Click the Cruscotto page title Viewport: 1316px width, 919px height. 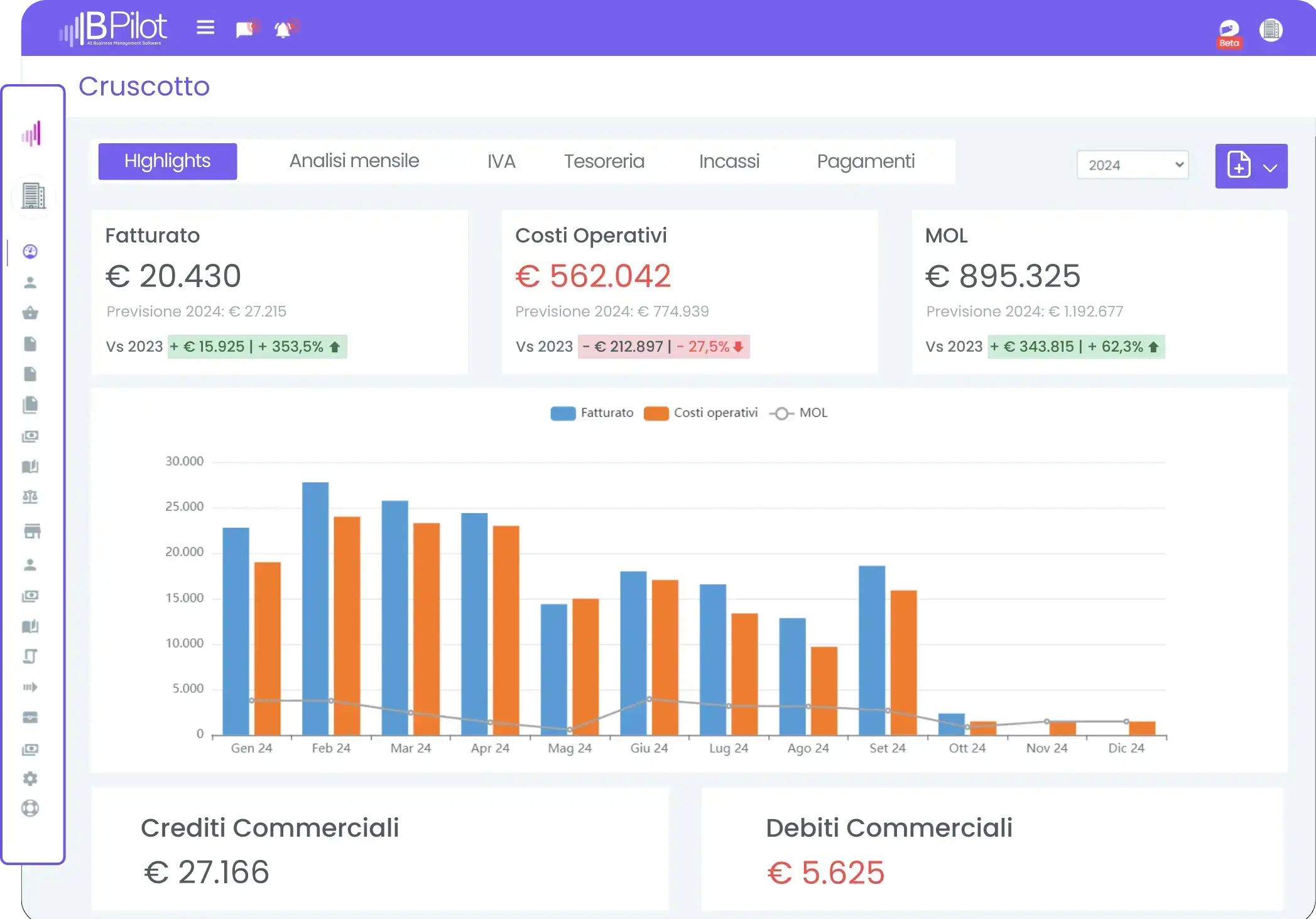pos(144,86)
